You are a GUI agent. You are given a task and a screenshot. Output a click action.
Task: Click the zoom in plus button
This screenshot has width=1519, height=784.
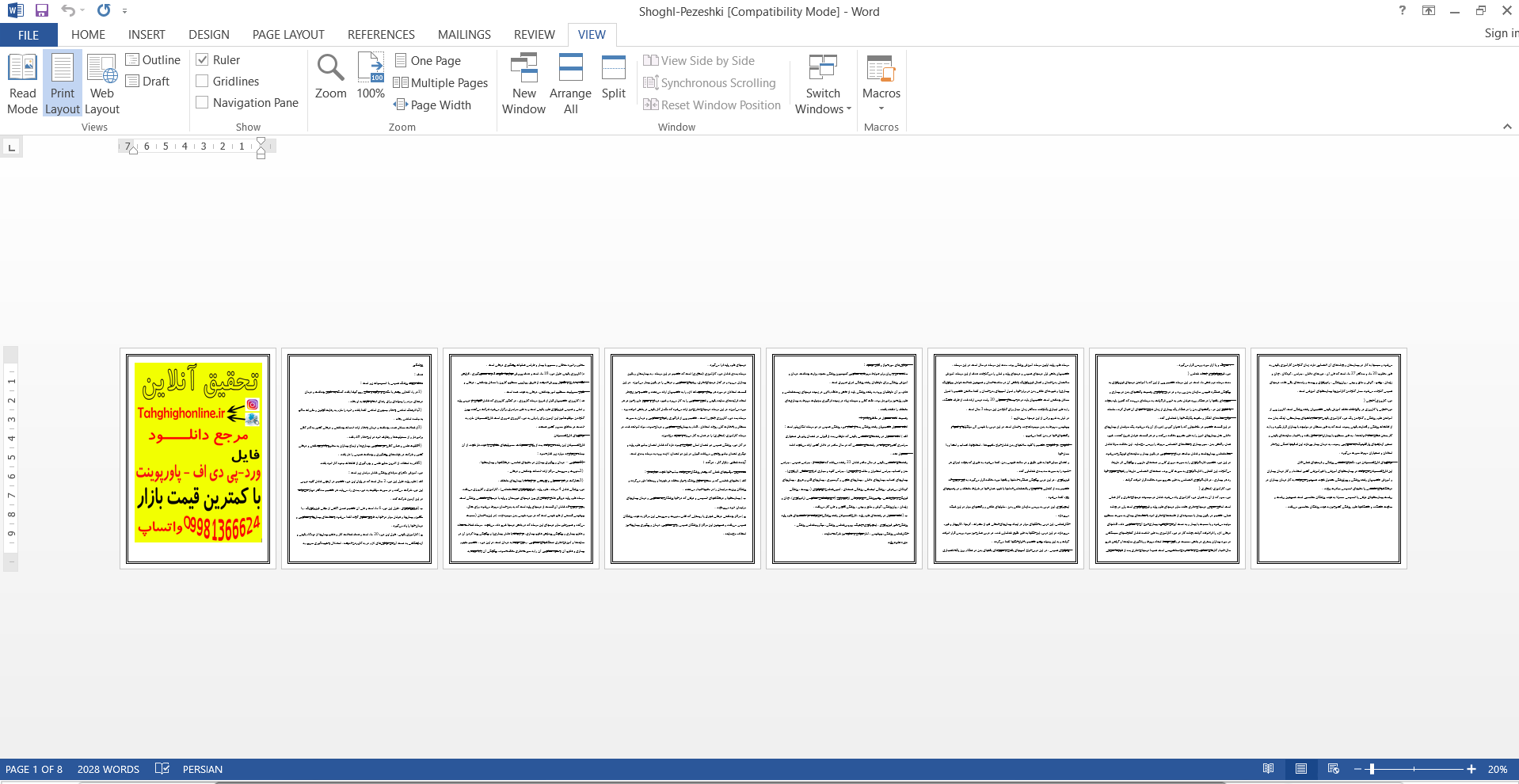point(1471,769)
